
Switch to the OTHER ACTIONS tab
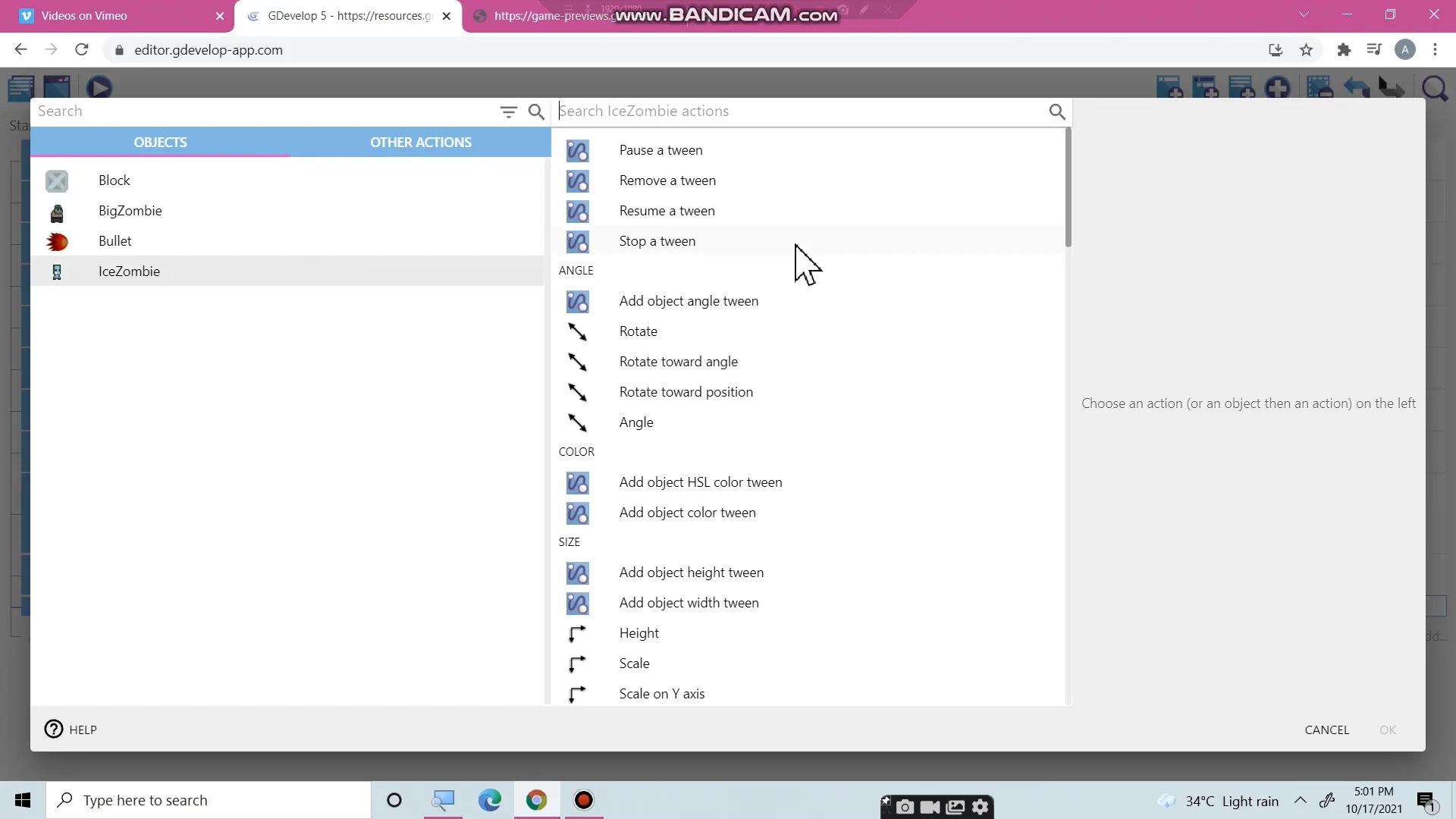point(421,142)
